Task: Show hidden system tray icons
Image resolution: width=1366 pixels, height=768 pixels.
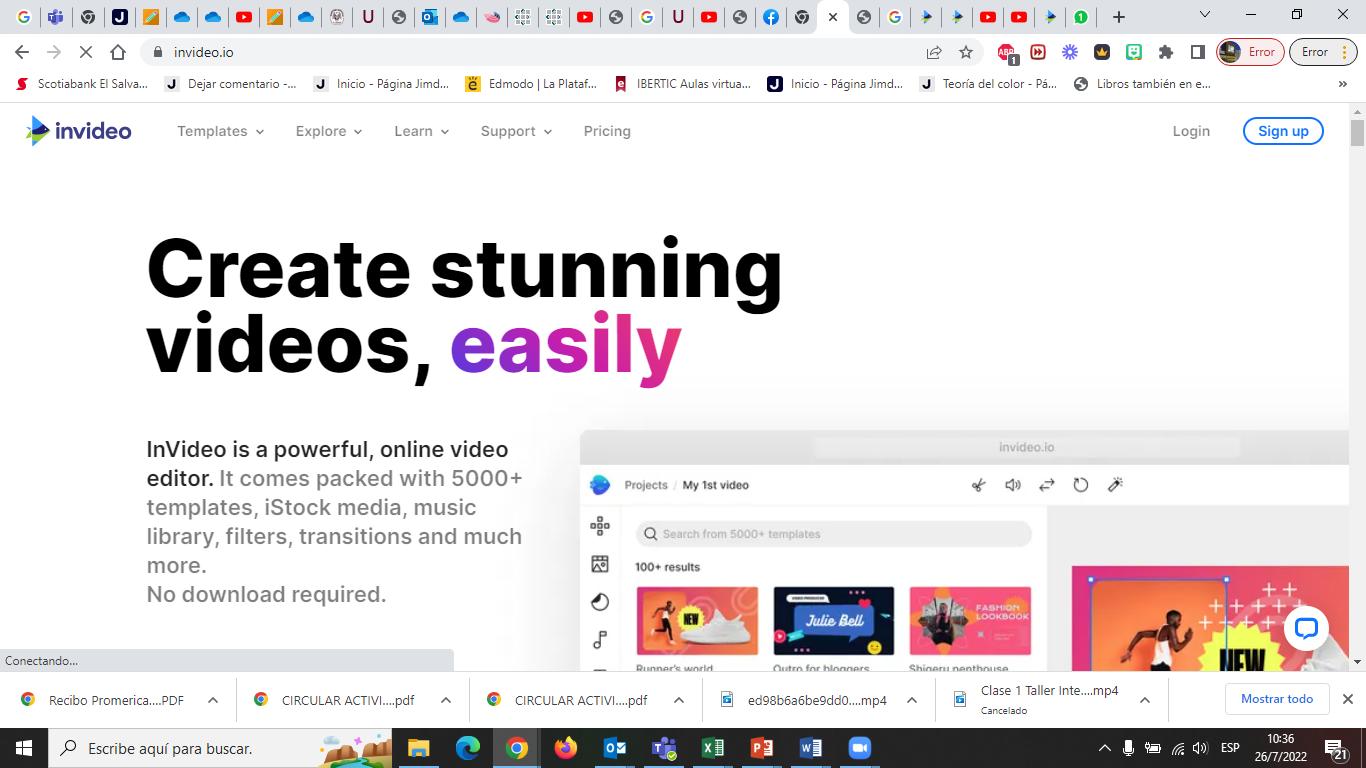Action: pyautogui.click(x=1105, y=748)
